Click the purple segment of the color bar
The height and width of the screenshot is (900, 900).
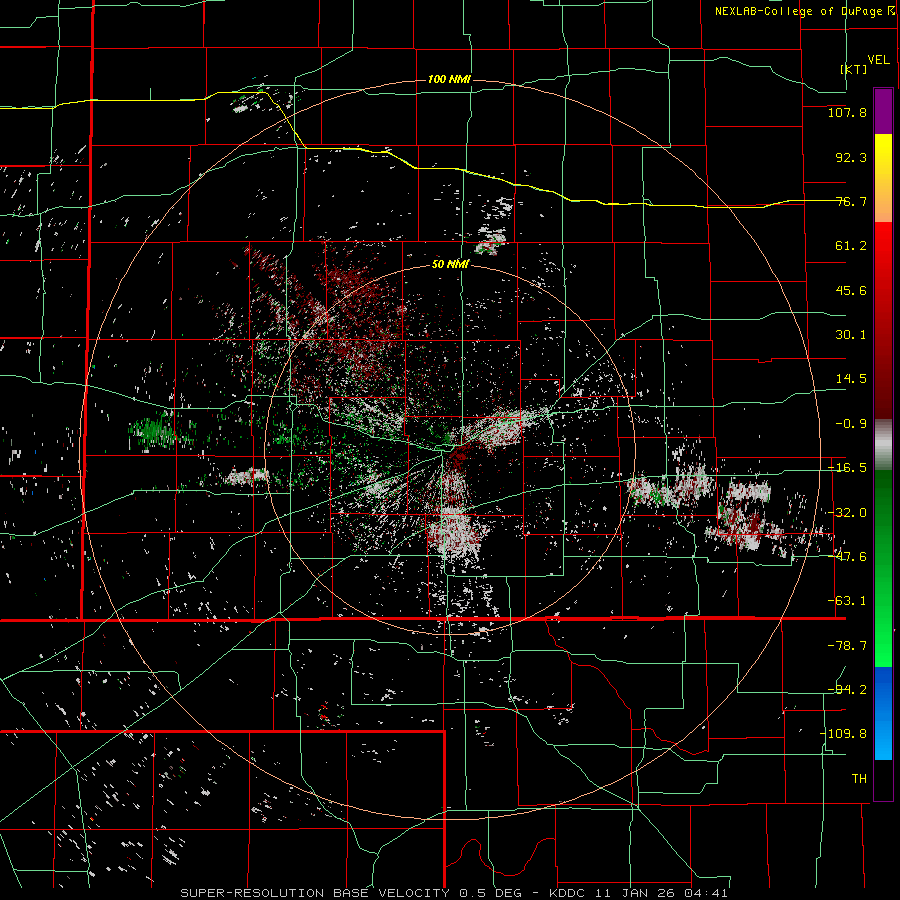pos(883,111)
